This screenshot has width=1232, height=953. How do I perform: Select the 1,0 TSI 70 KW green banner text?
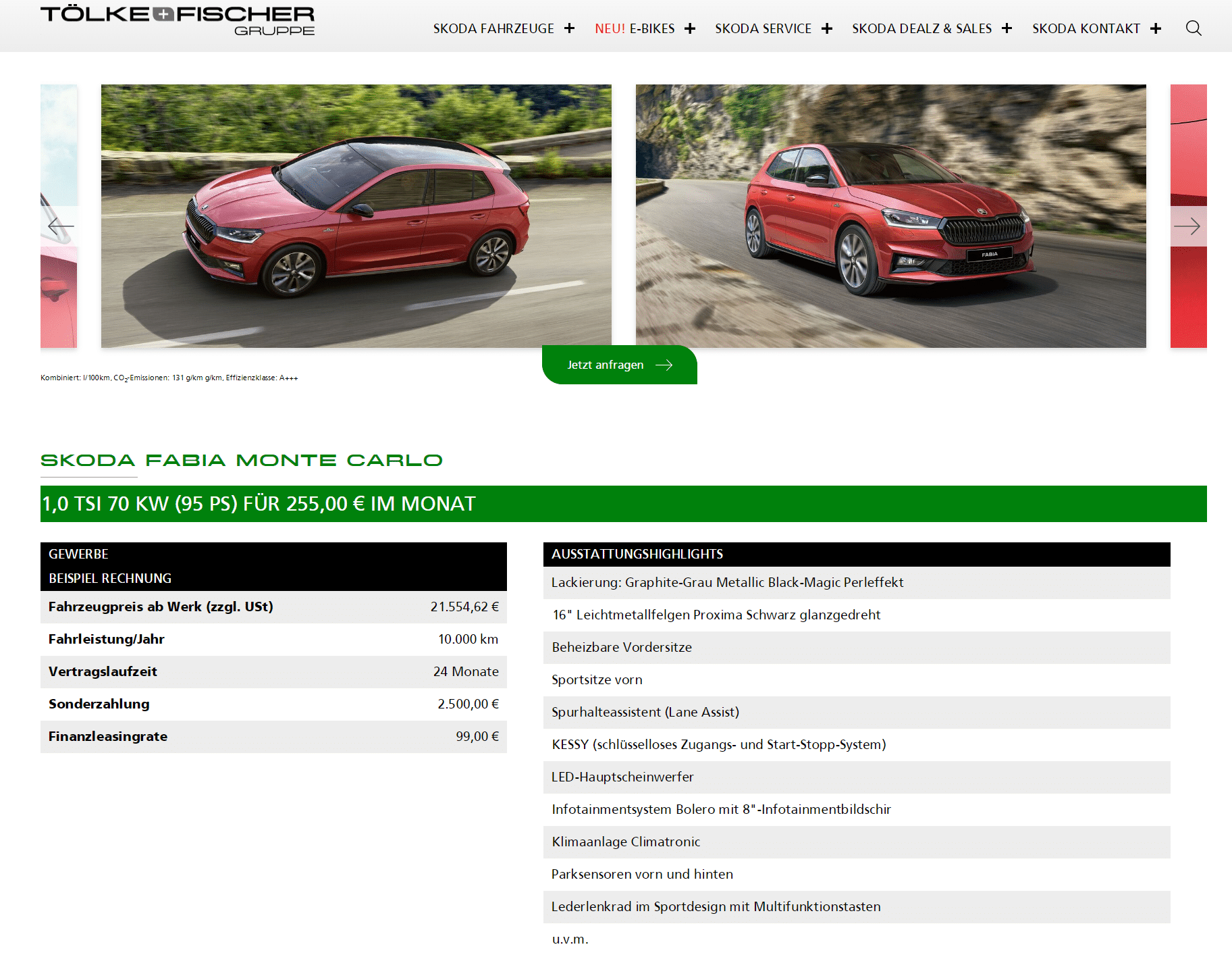259,504
